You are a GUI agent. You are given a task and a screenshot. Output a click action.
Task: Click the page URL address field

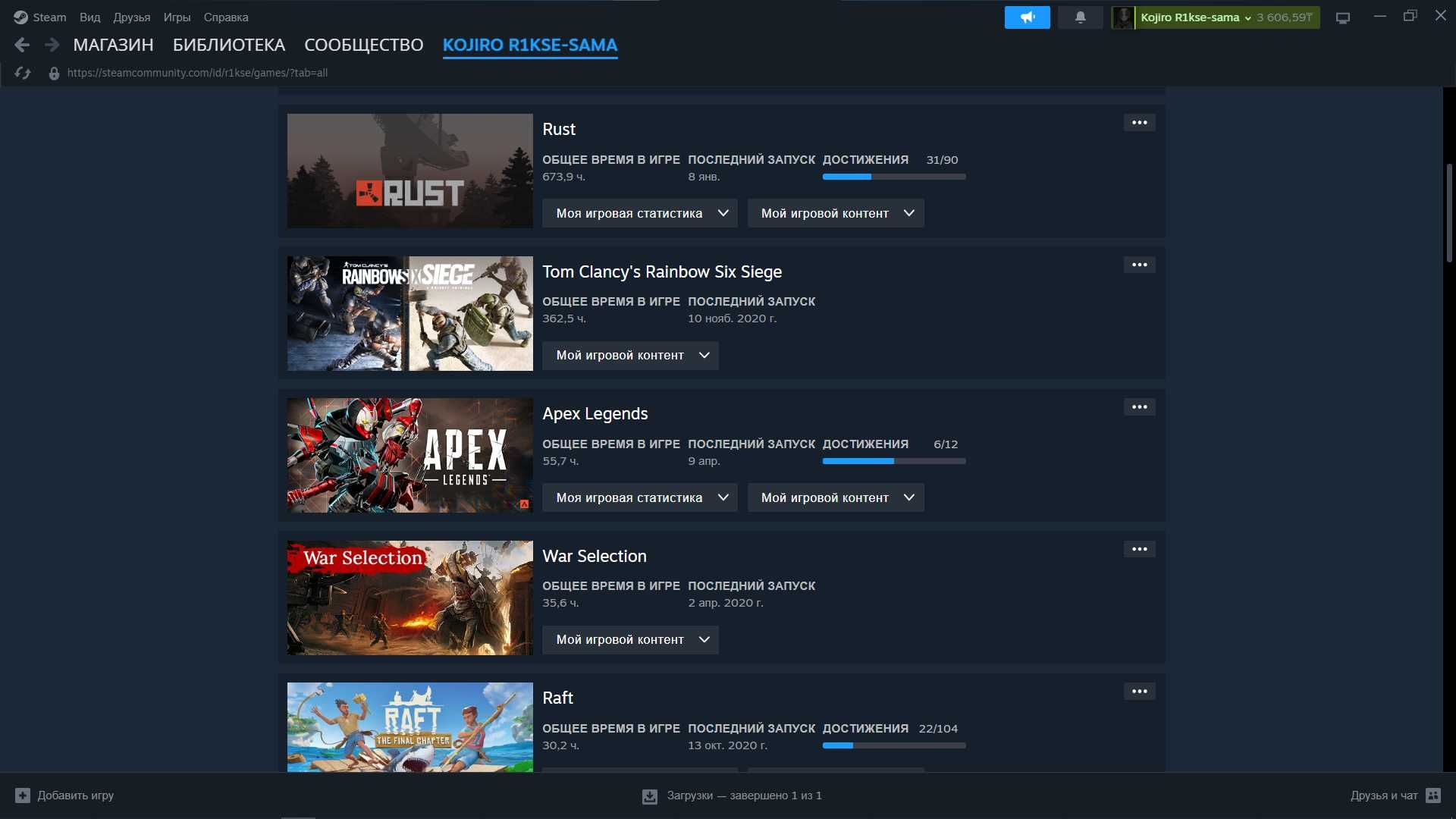[x=197, y=74]
